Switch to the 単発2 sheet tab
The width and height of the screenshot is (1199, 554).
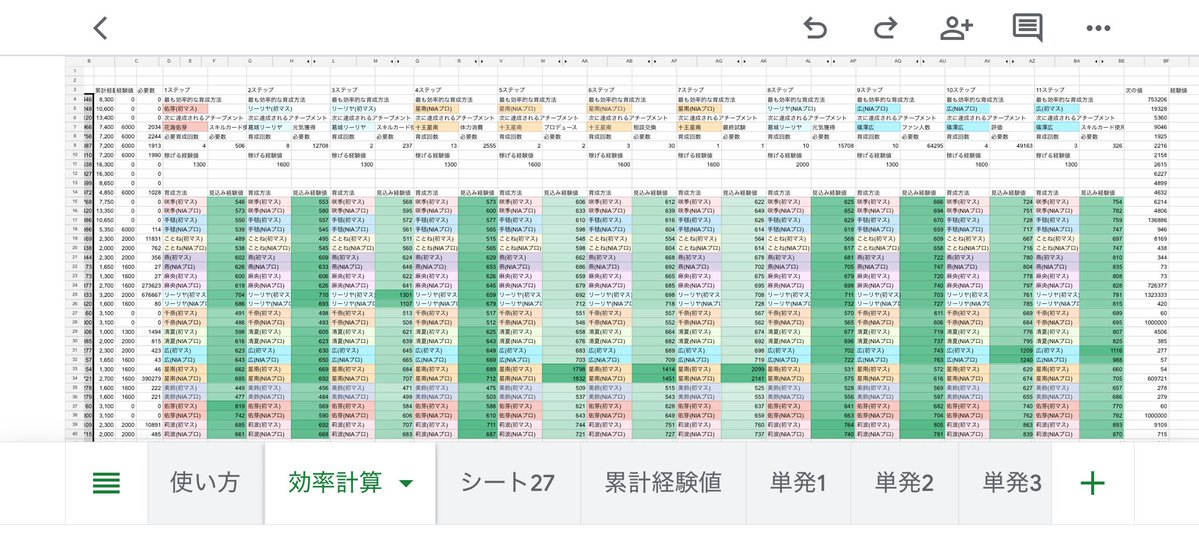905,483
